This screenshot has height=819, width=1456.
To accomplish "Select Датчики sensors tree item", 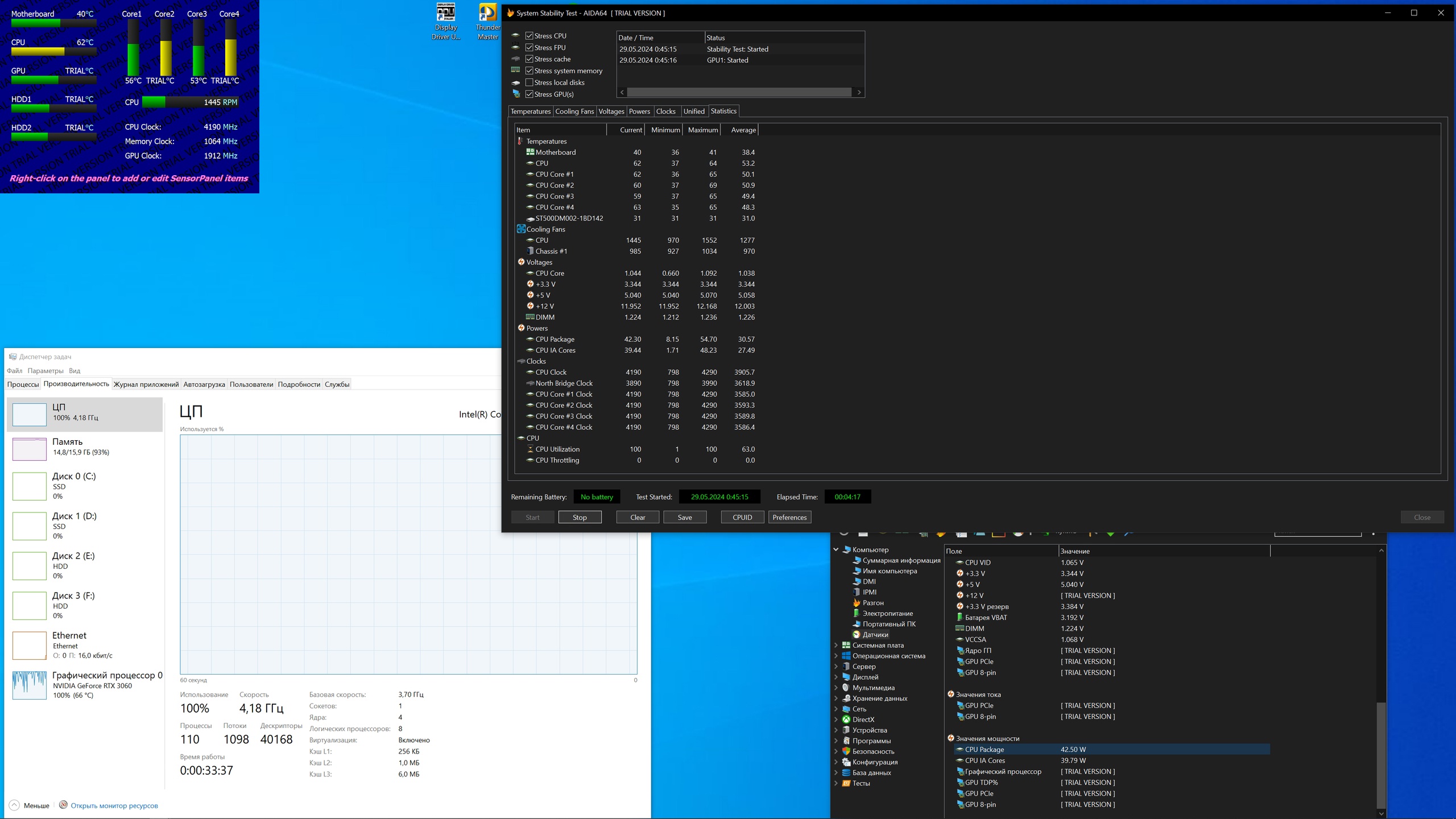I will [x=875, y=635].
